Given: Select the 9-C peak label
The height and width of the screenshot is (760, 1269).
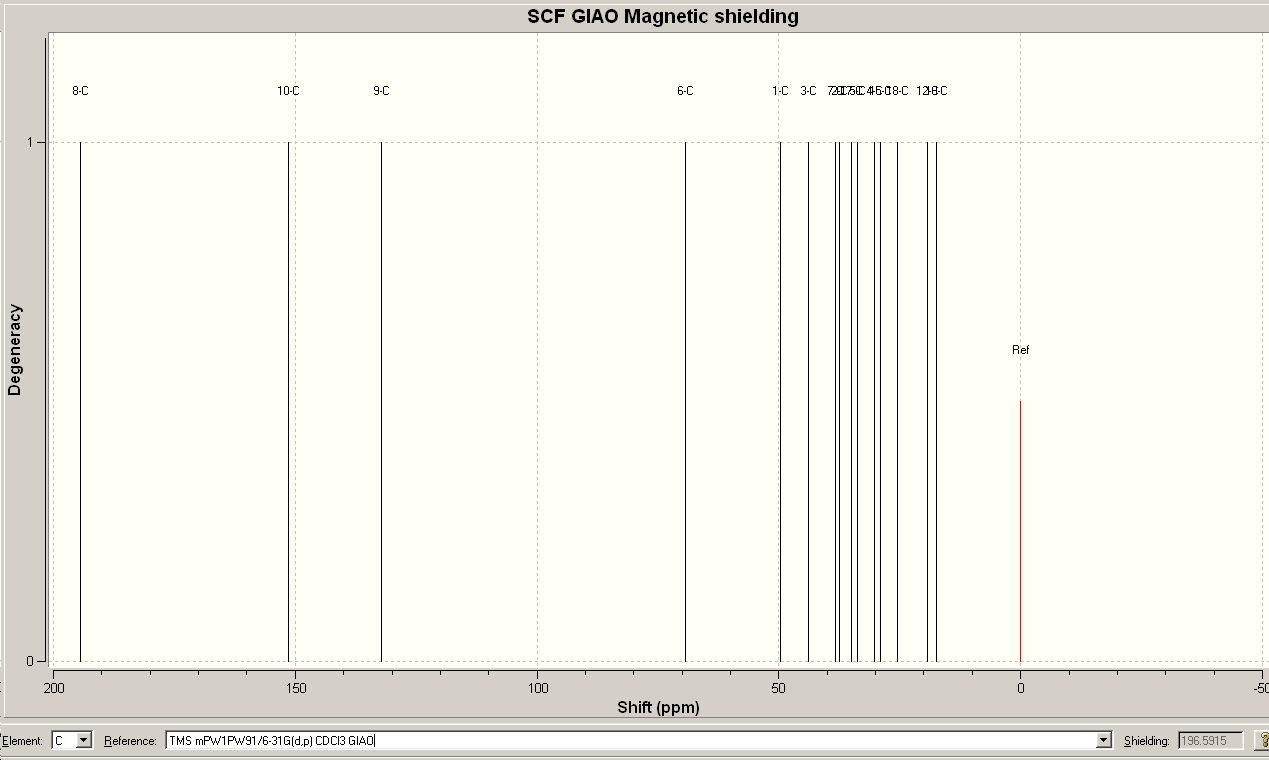Looking at the screenshot, I should point(381,91).
